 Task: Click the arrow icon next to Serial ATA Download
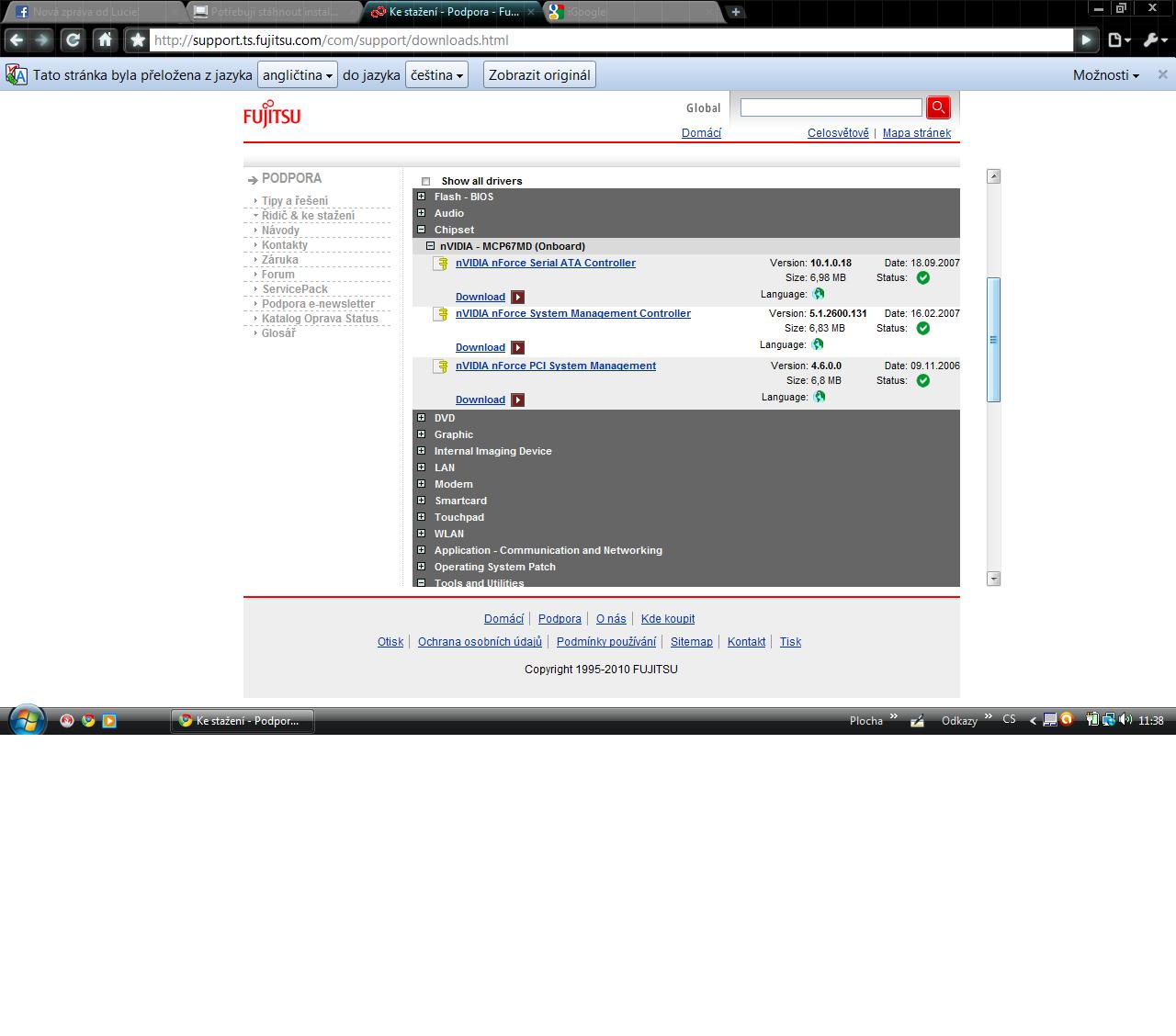(518, 297)
